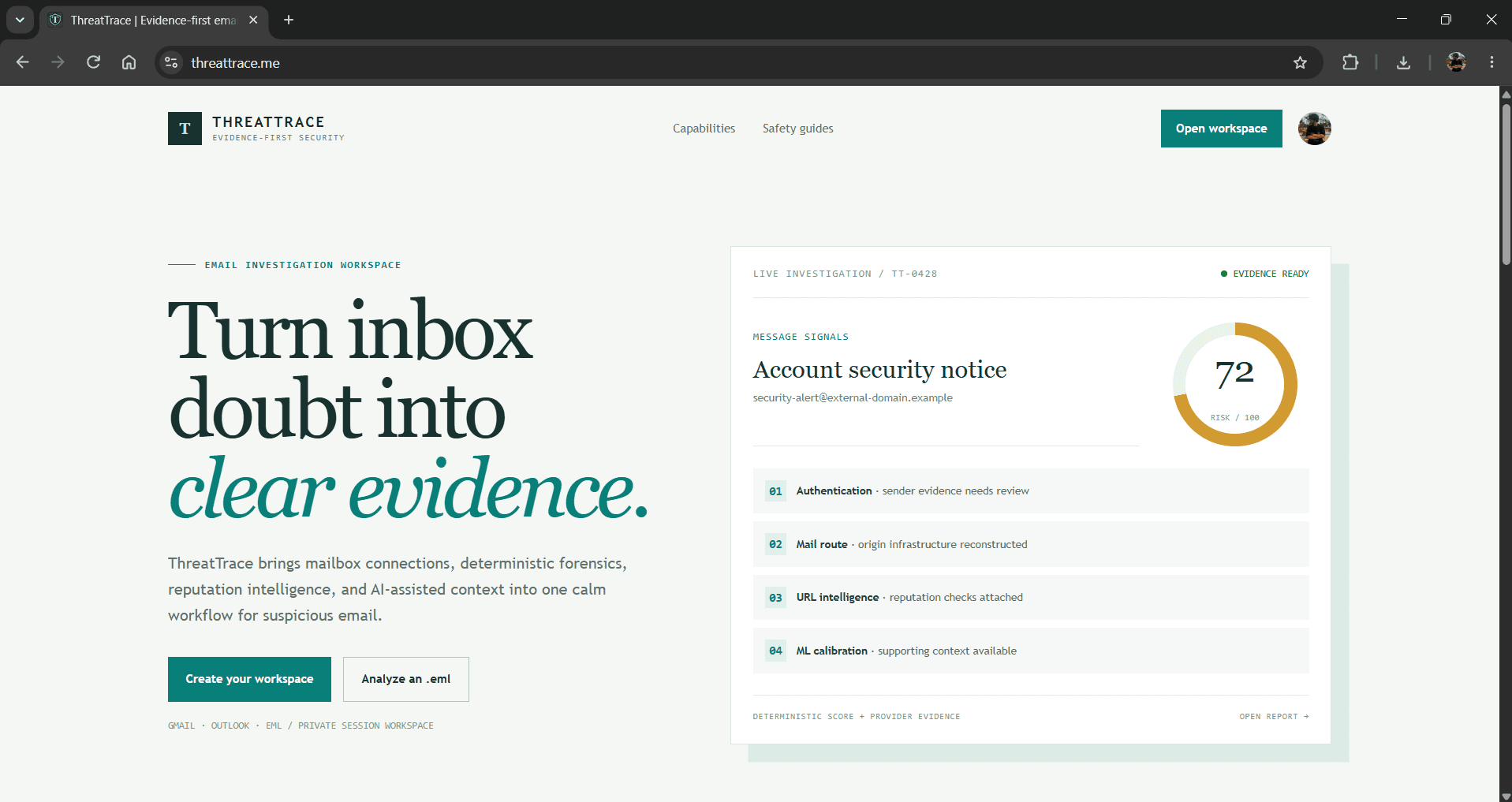Click the THREATTRACE brand name text

268,121
